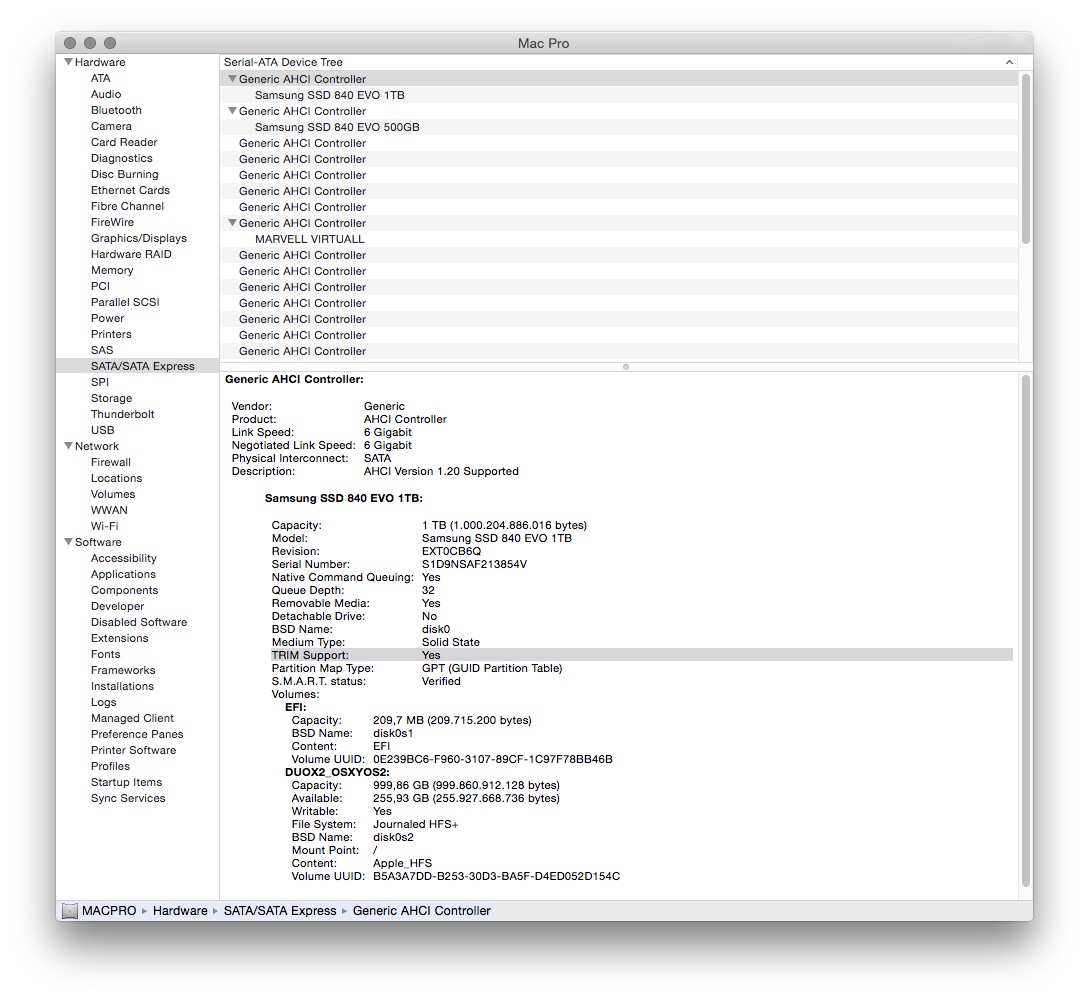Open Storage information
This screenshot has width=1089, height=1001.
click(x=111, y=398)
